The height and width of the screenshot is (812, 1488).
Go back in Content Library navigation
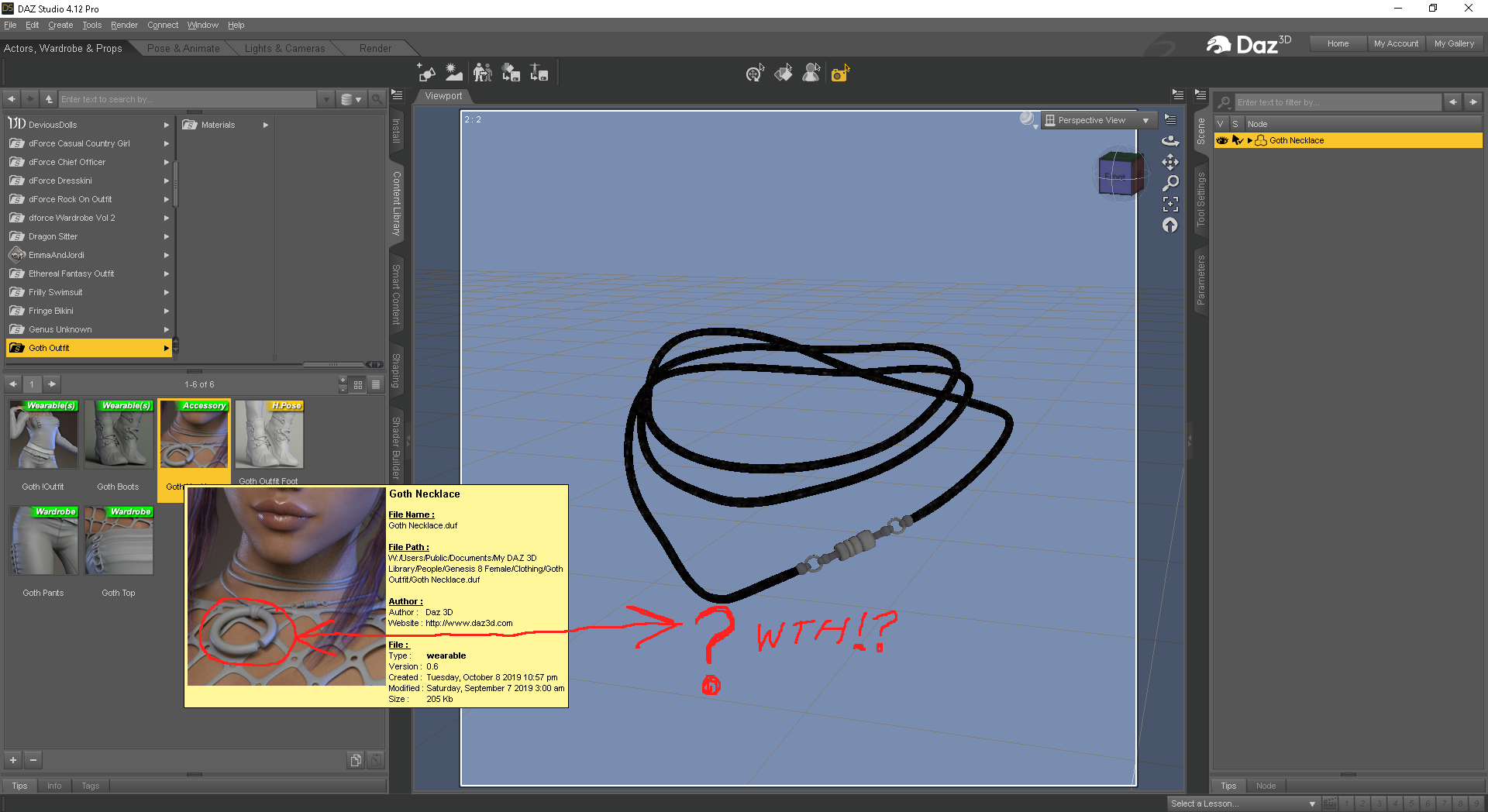12,99
